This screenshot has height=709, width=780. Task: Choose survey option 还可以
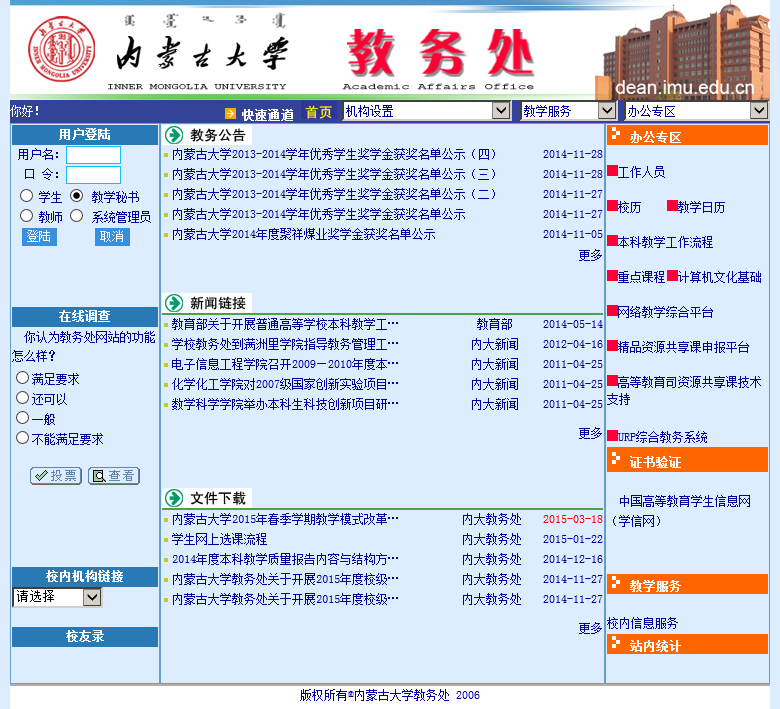click(x=22, y=398)
